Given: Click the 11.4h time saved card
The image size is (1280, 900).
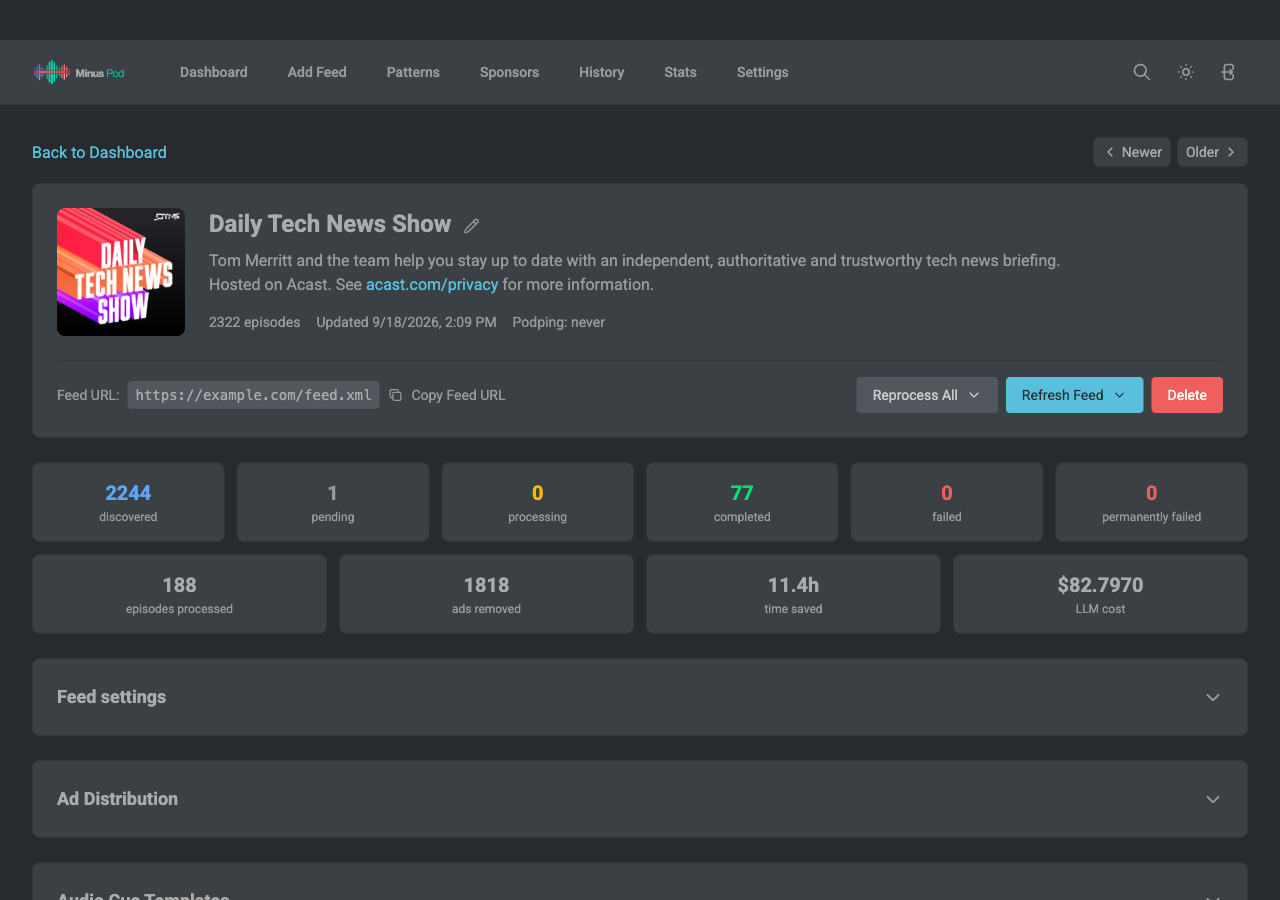Looking at the screenshot, I should point(793,594).
